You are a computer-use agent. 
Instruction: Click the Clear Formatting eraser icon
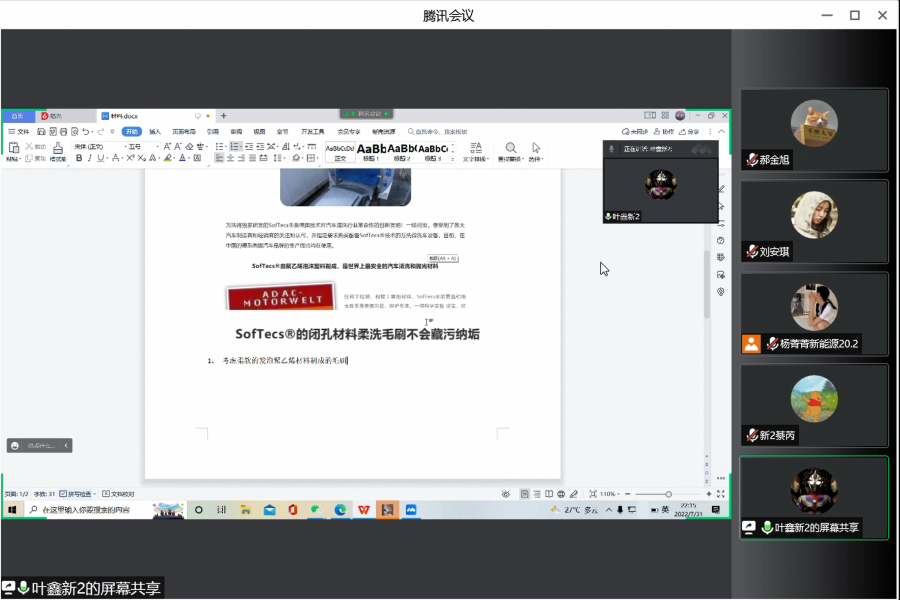pyautogui.click(x=189, y=146)
